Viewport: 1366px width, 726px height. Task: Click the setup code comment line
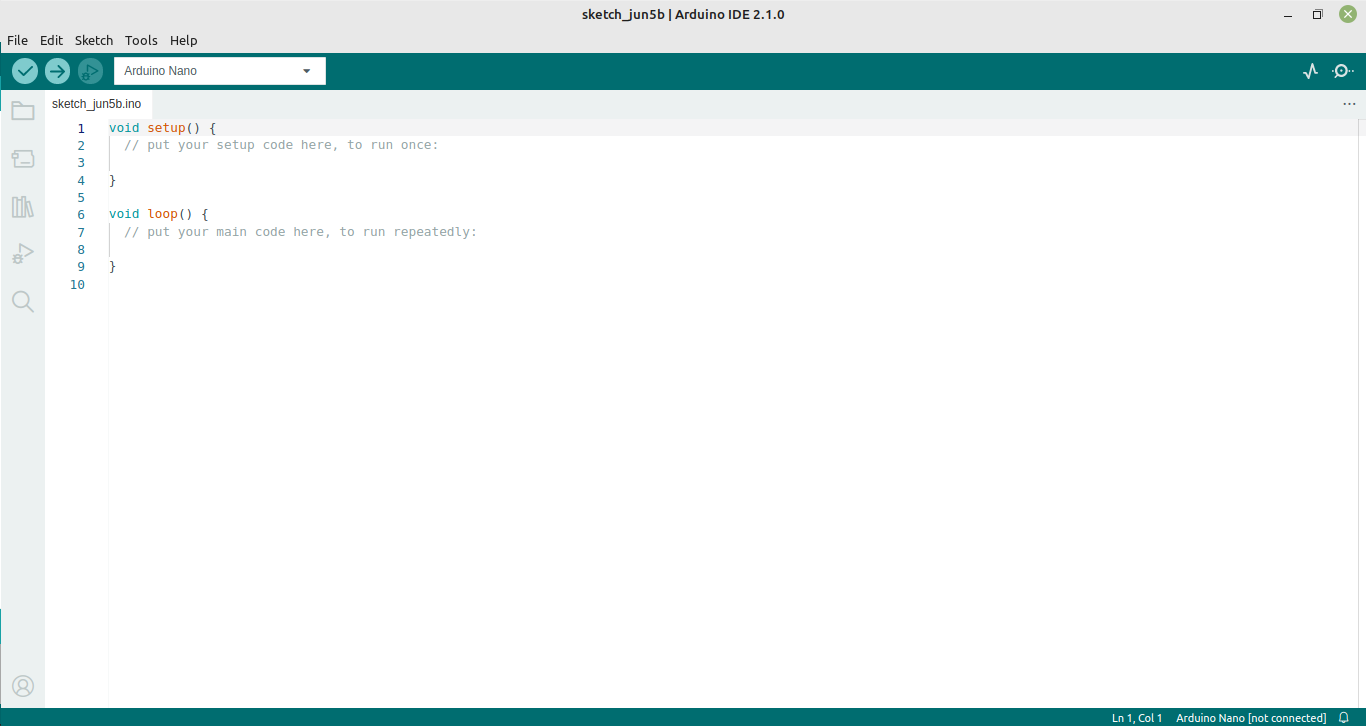click(x=281, y=145)
